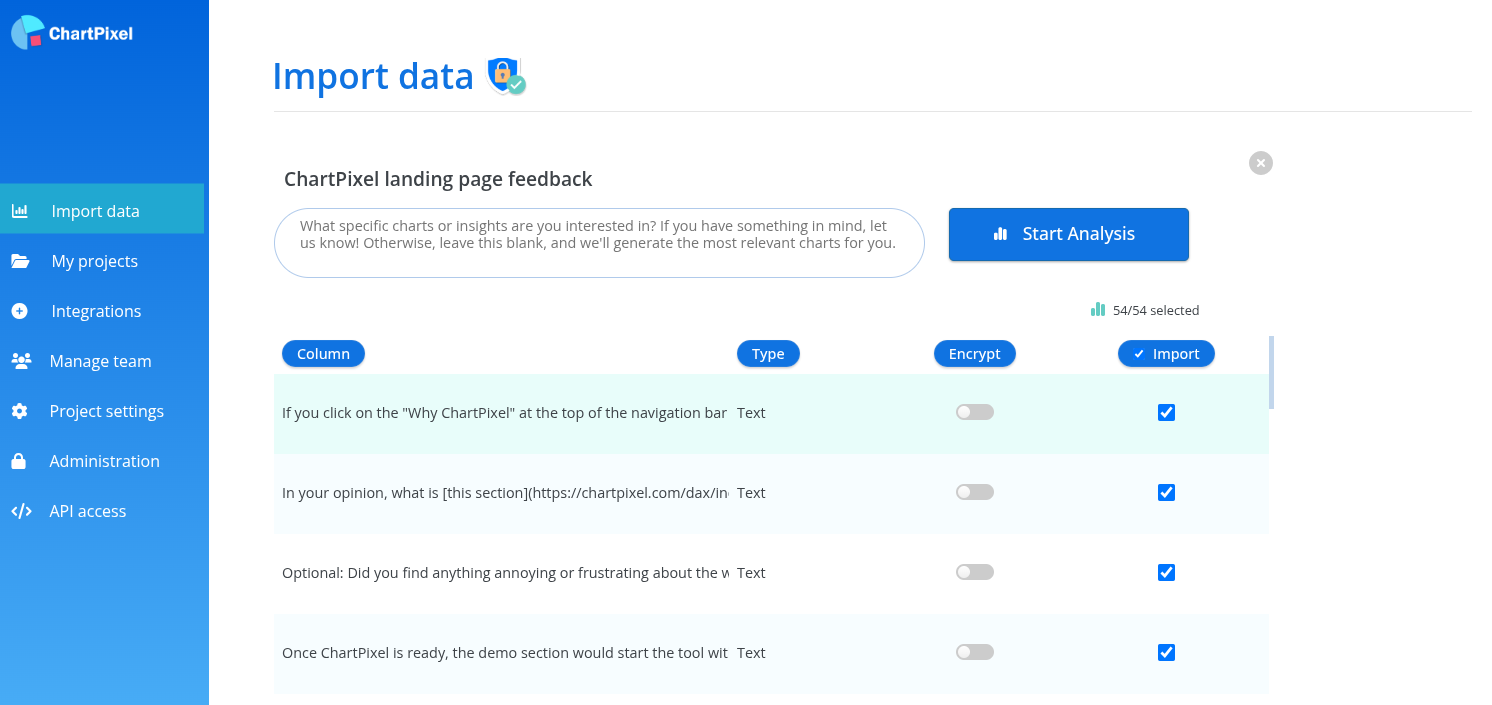Click the Text type of "Optional: Did you find" row

[x=751, y=573]
